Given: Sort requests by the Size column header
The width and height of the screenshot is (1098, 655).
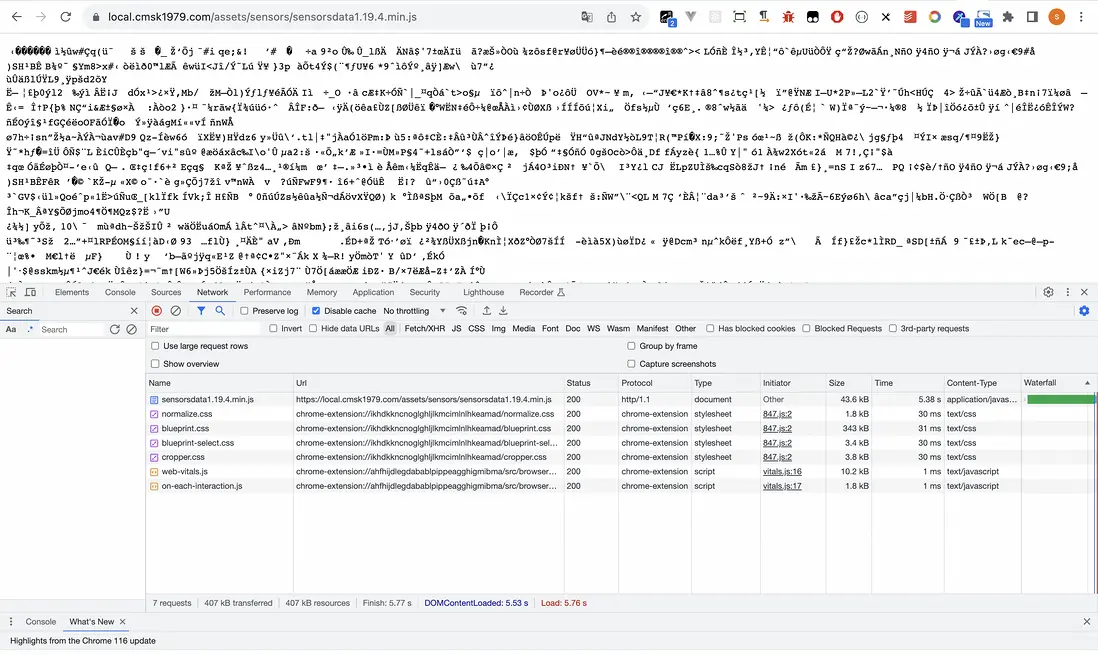Looking at the screenshot, I should click(x=847, y=382).
